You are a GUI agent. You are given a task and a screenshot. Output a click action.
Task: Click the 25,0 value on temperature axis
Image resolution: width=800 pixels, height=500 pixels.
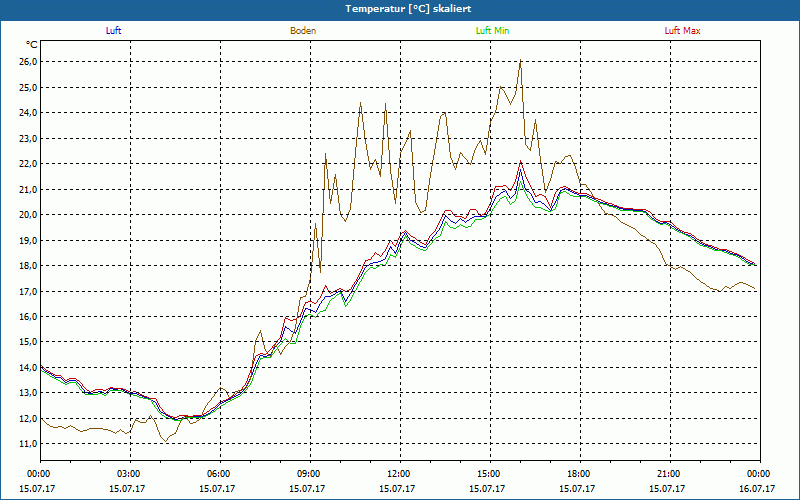click(28, 87)
